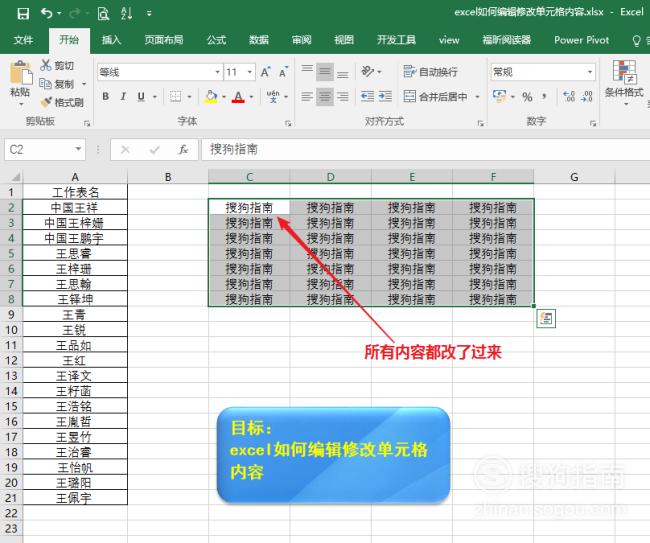Click Merge & Center (合并后居中) button

pos(435,97)
